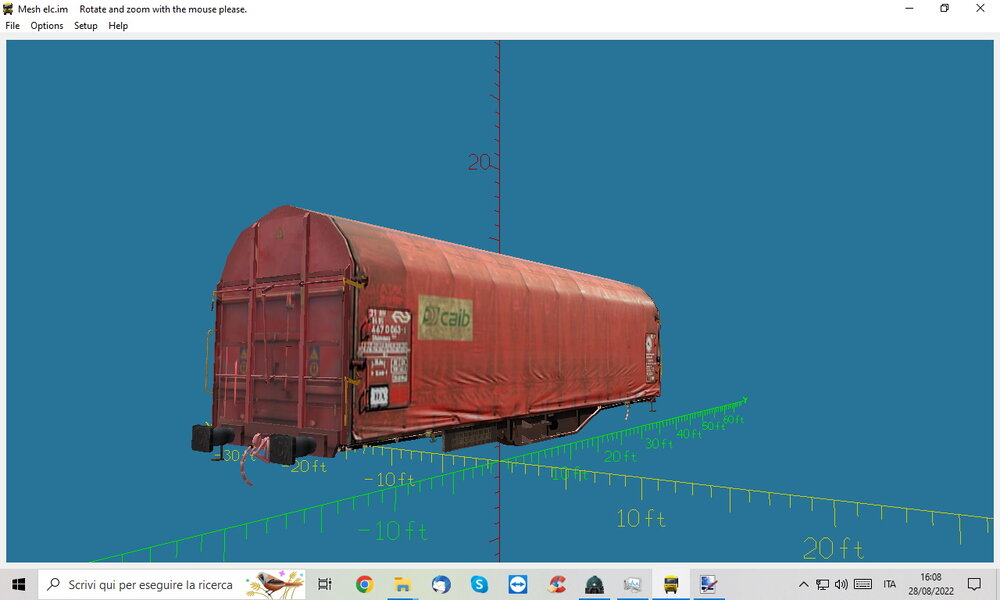The width and height of the screenshot is (1000, 600).
Task: Open Skype from taskbar
Action: [479, 584]
